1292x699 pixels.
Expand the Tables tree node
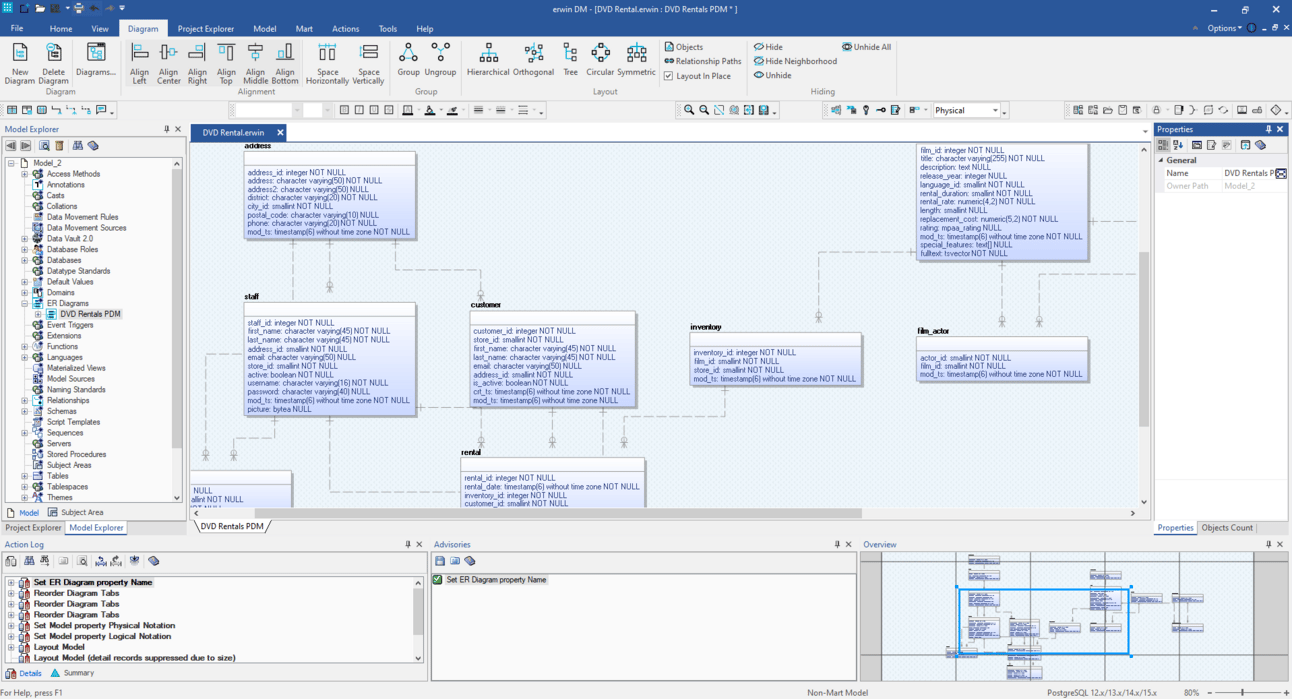click(25, 476)
